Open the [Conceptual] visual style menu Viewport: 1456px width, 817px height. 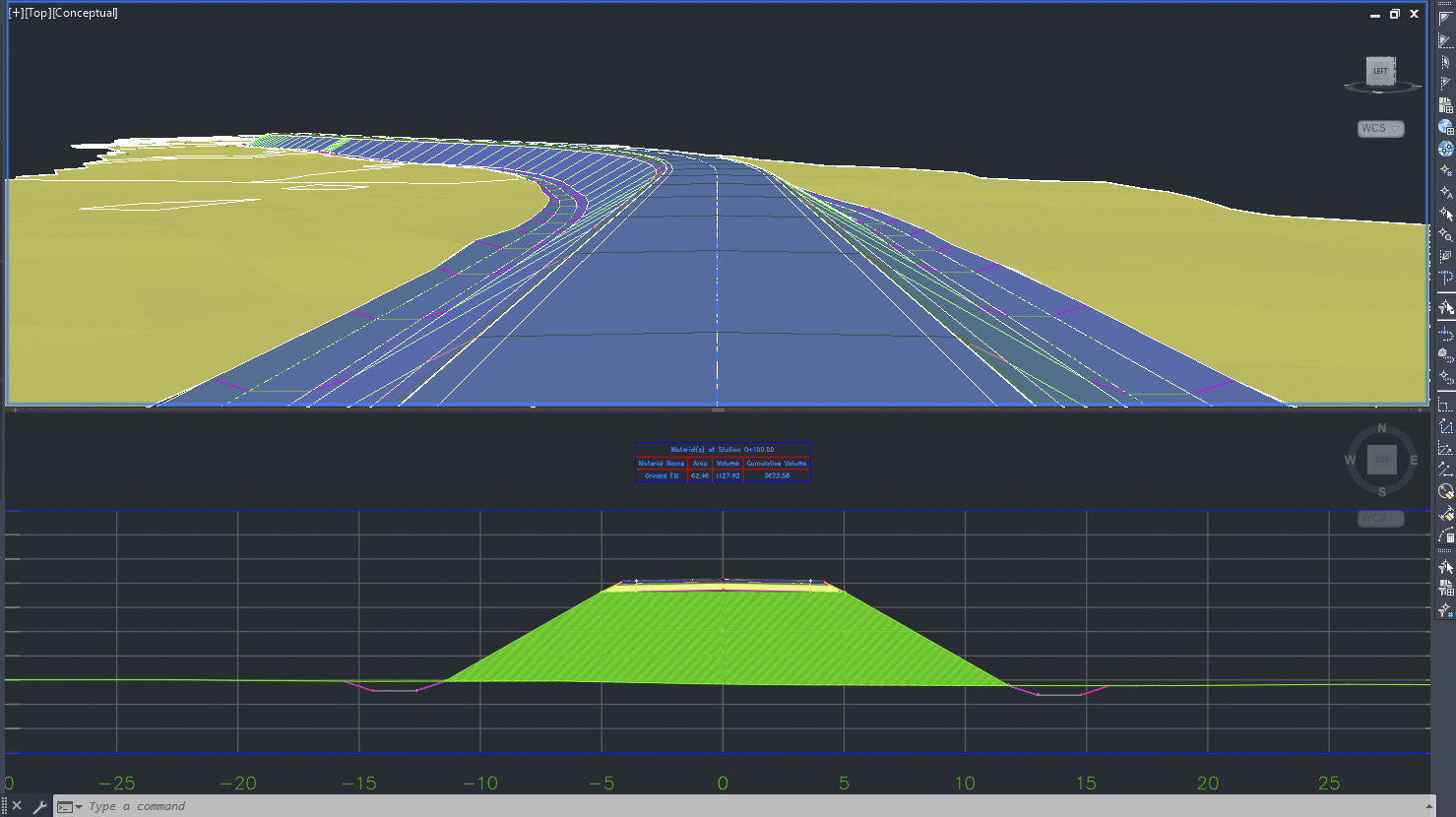[x=85, y=13]
